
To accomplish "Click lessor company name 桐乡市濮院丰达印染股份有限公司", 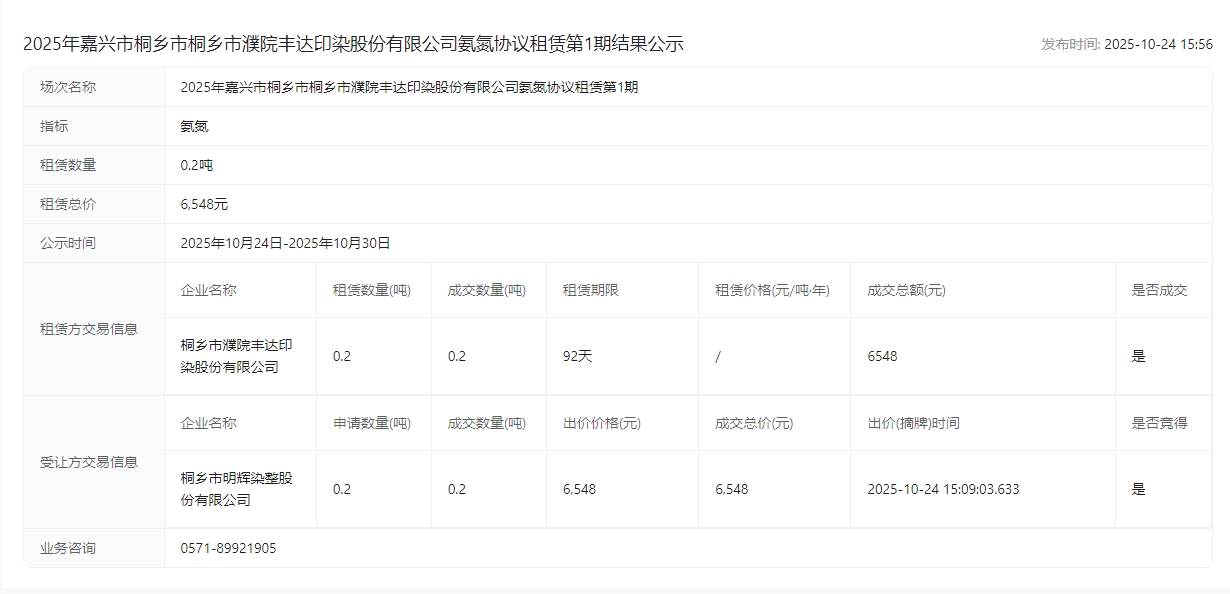I will tap(236, 356).
